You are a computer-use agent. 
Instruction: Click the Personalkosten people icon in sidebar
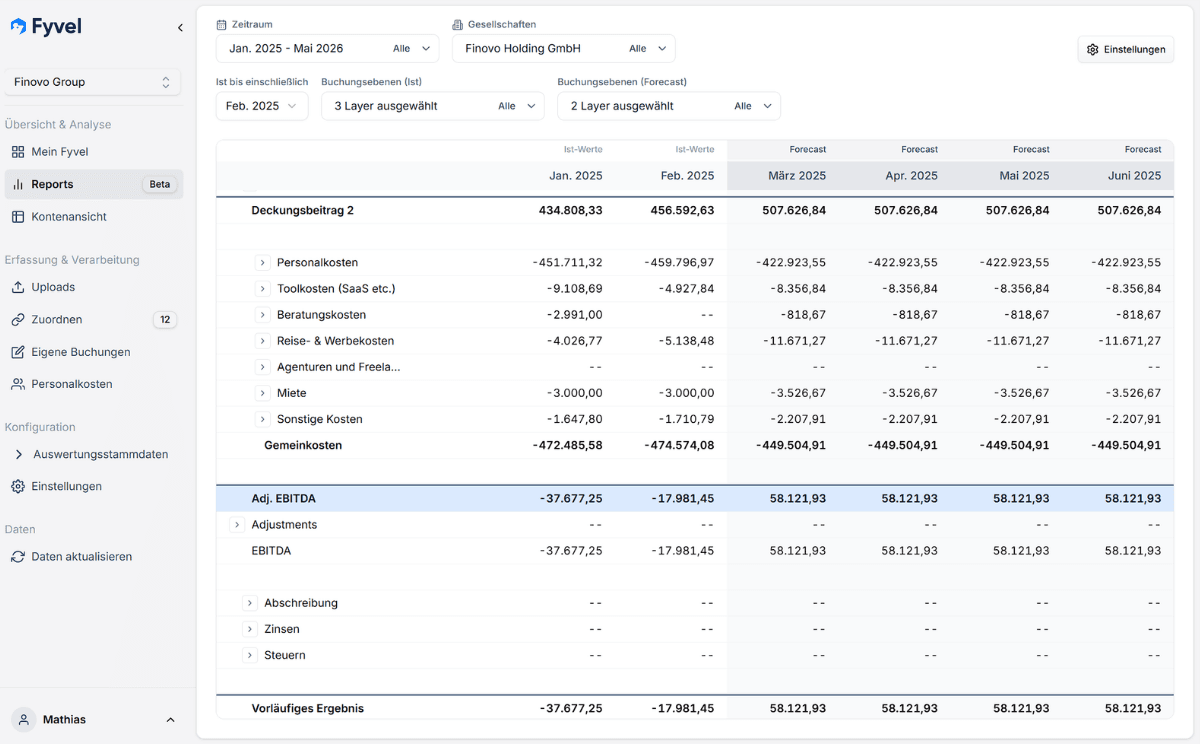pos(18,384)
